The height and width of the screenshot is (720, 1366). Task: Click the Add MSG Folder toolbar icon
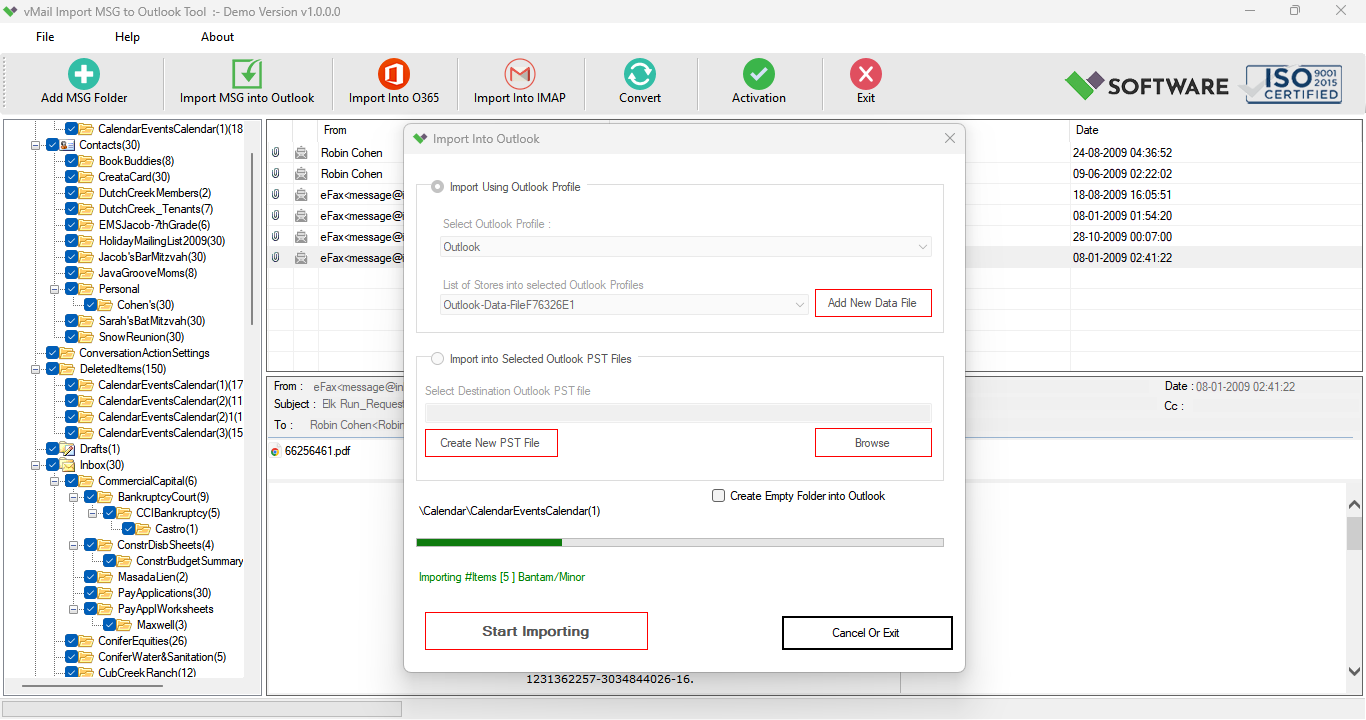click(x=84, y=74)
